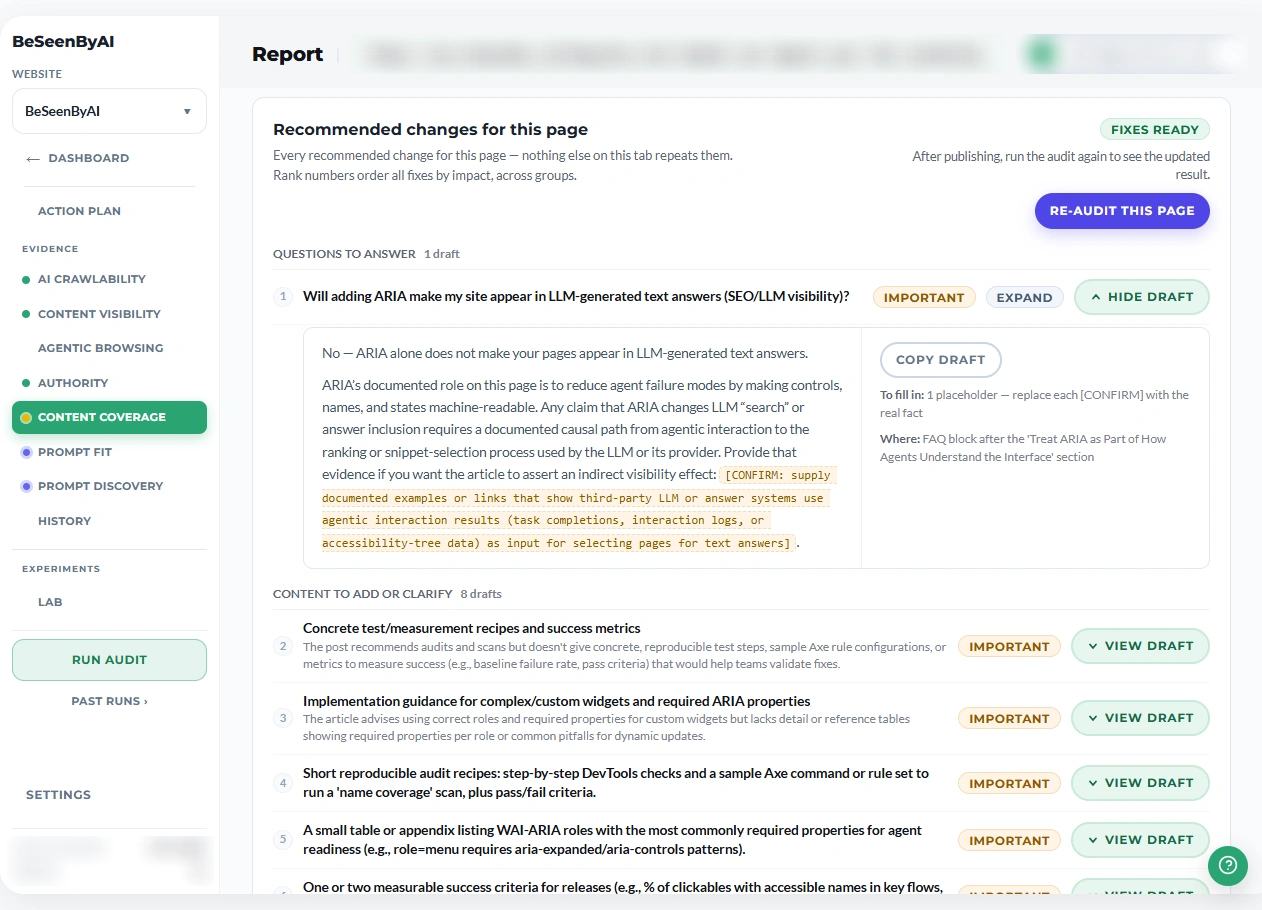1262x910 pixels.
Task: Open the help question-mark icon
Action: [1228, 866]
